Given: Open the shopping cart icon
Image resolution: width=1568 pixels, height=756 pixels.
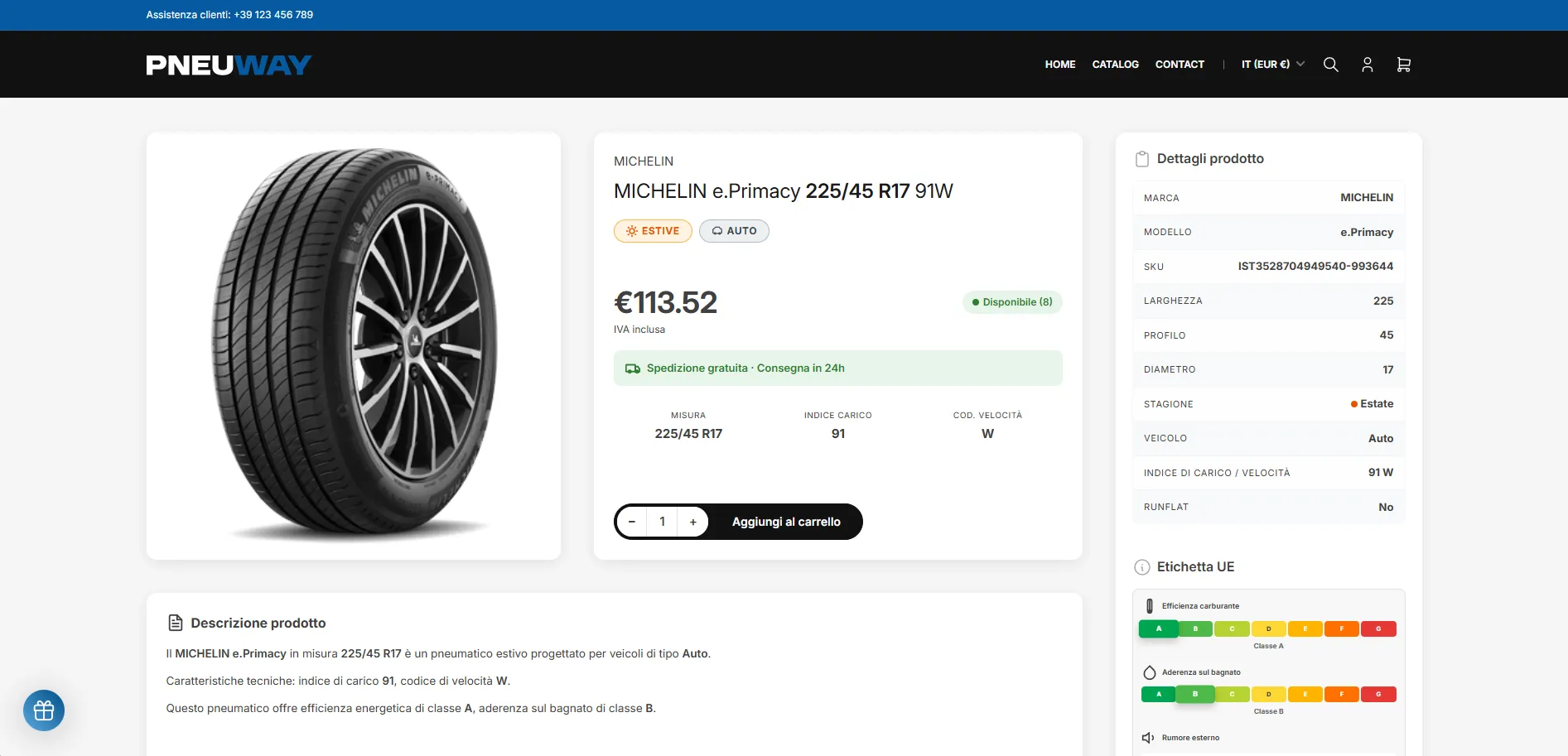Looking at the screenshot, I should point(1403,65).
